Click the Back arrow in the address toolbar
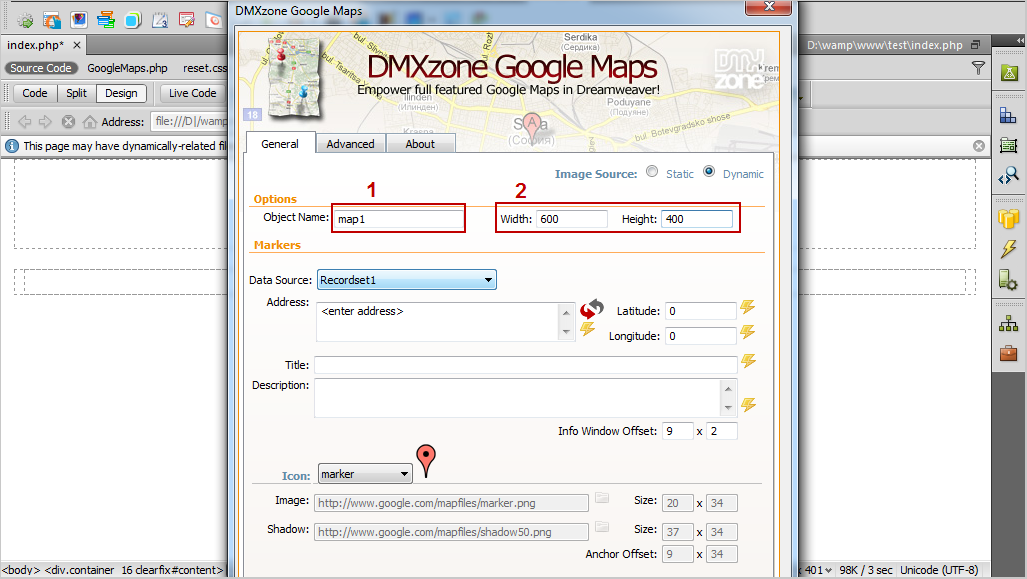 pos(25,122)
